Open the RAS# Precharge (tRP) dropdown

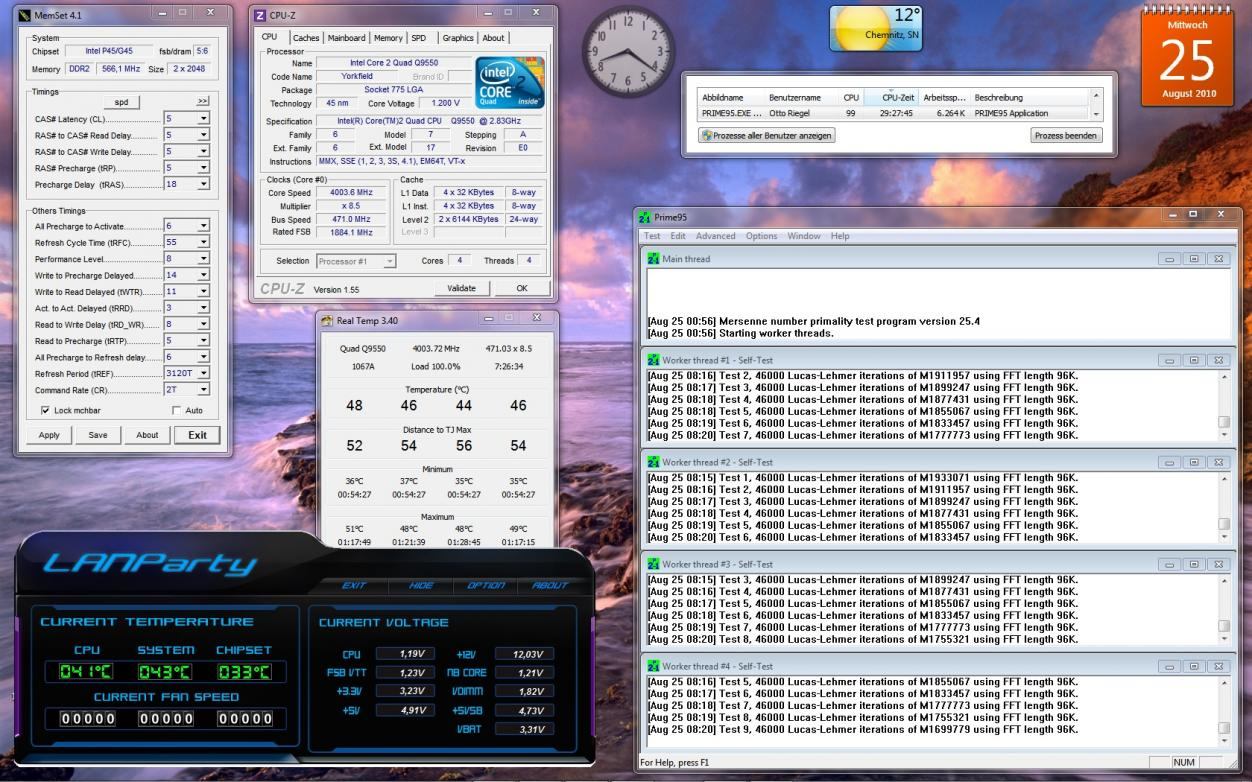[204, 168]
